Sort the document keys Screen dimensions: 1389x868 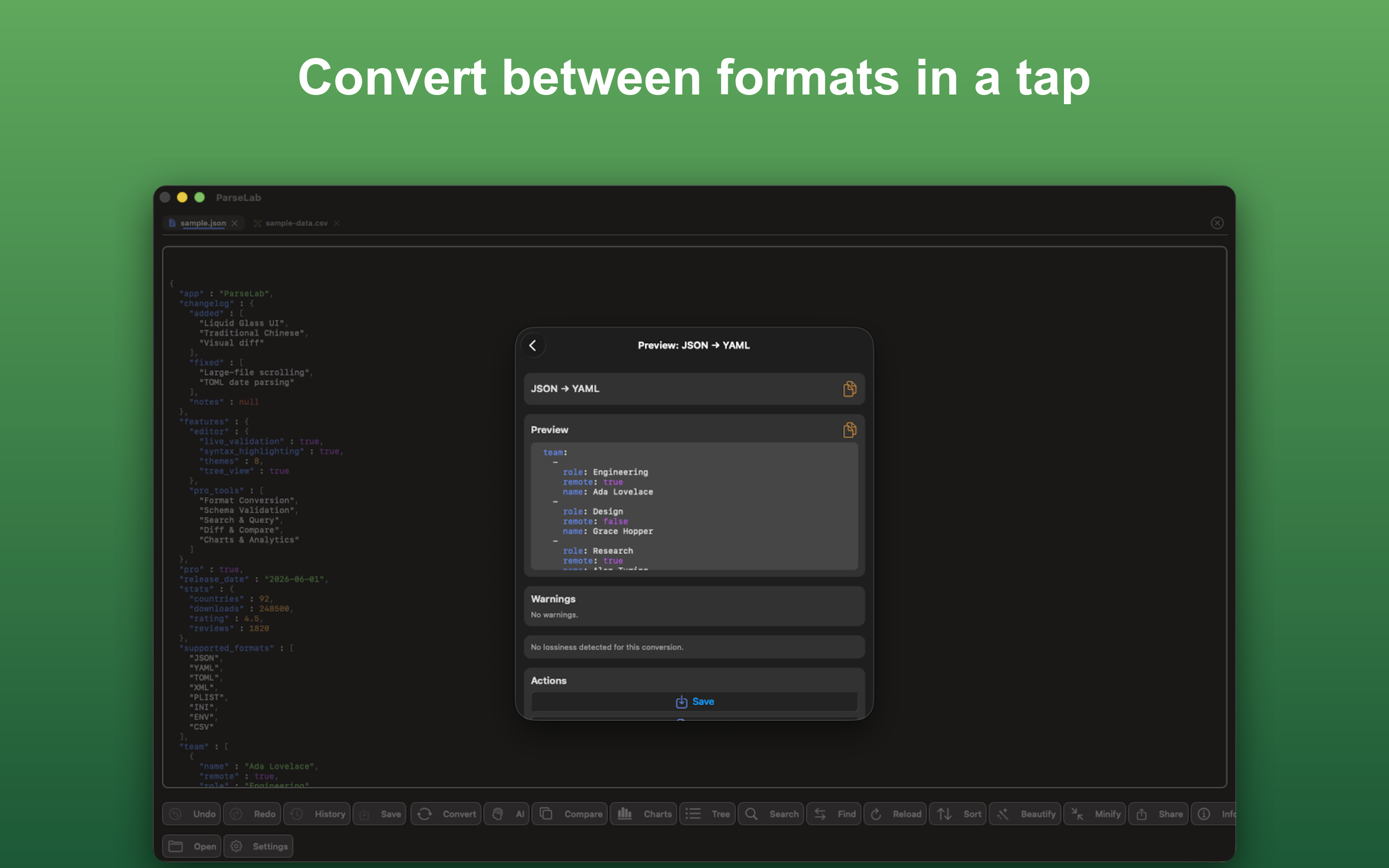958,814
